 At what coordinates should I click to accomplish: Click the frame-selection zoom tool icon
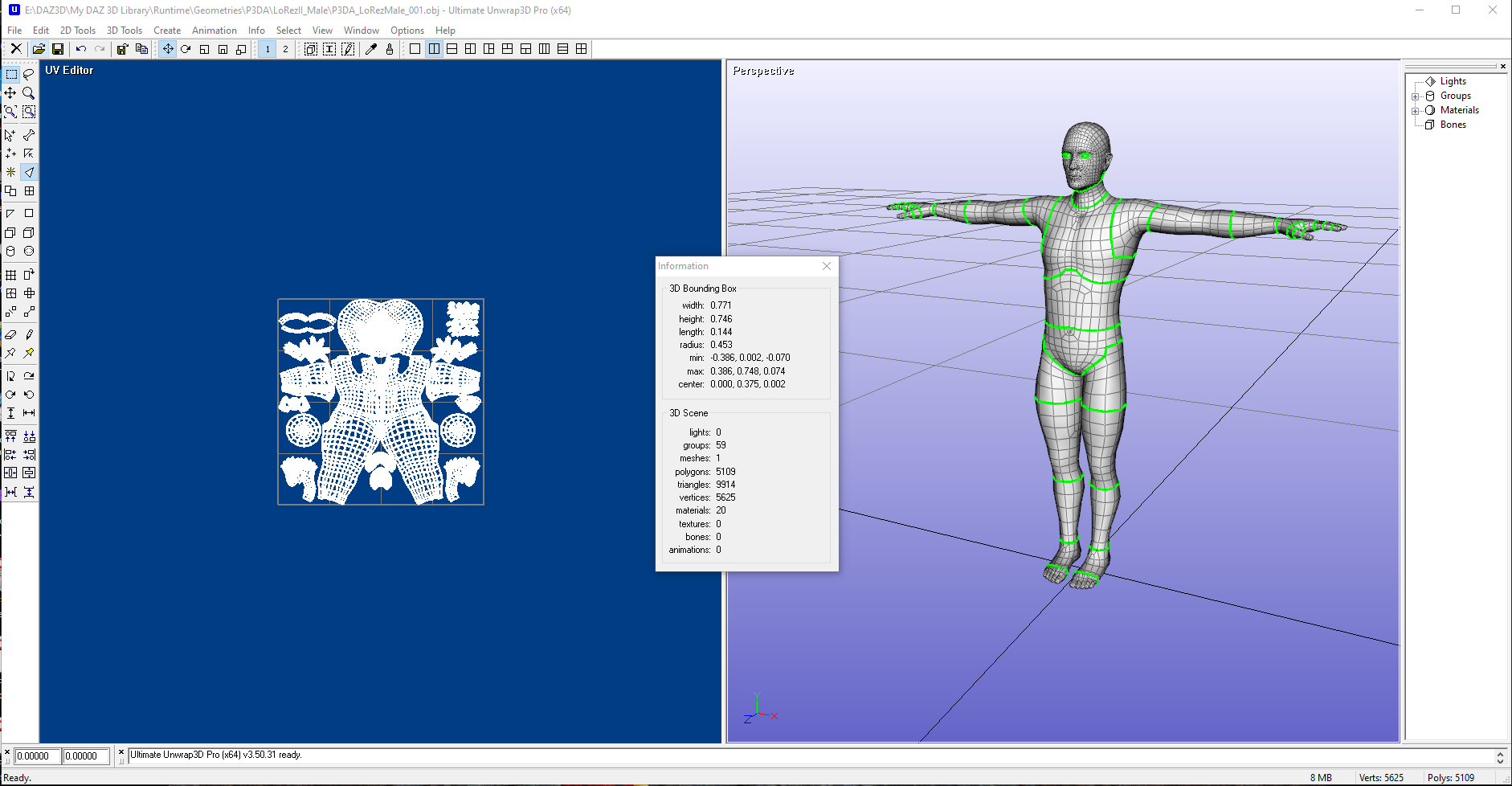[x=29, y=112]
